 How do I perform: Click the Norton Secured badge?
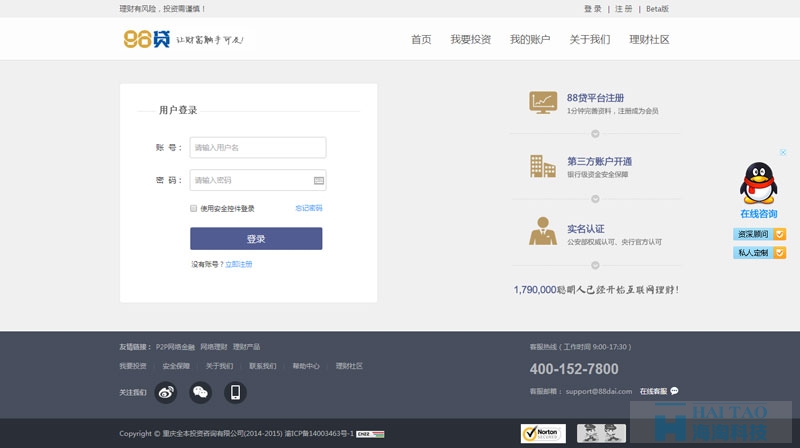coord(543,433)
